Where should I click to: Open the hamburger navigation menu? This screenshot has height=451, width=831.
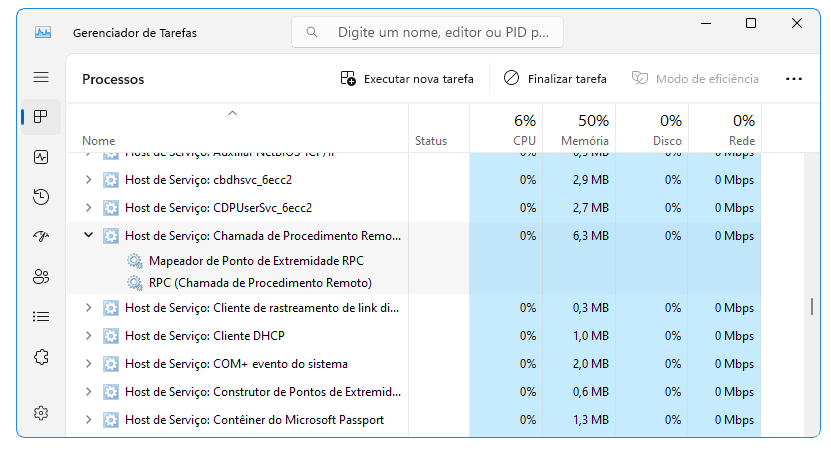click(41, 77)
